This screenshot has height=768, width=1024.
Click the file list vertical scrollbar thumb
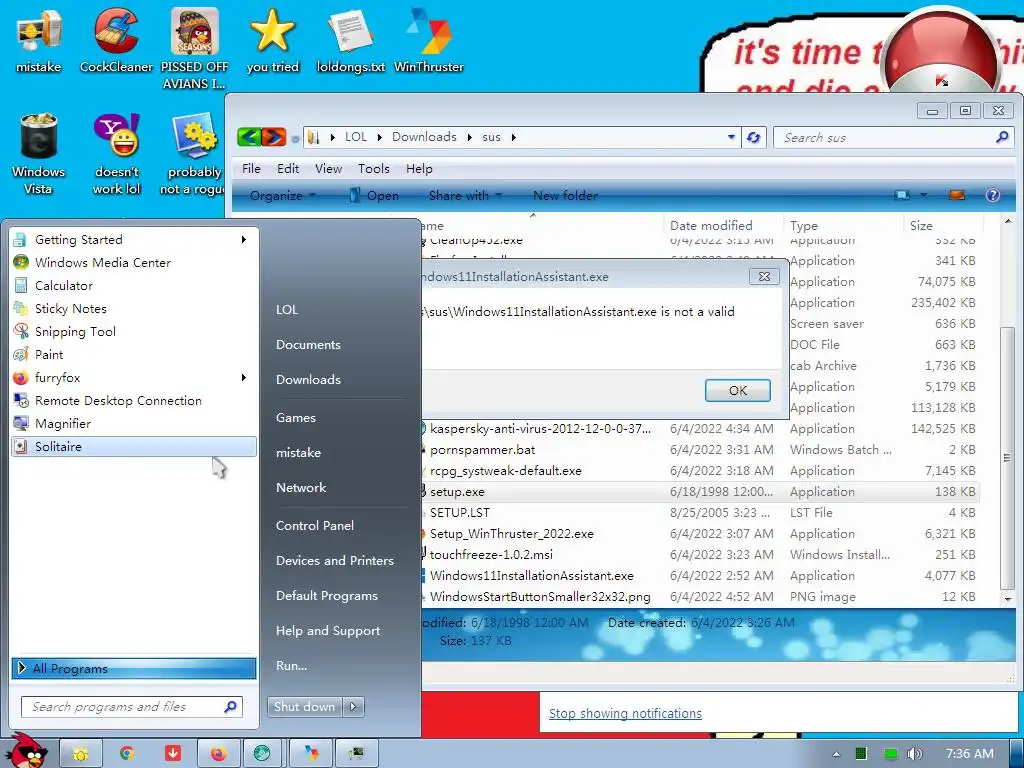(x=1008, y=457)
